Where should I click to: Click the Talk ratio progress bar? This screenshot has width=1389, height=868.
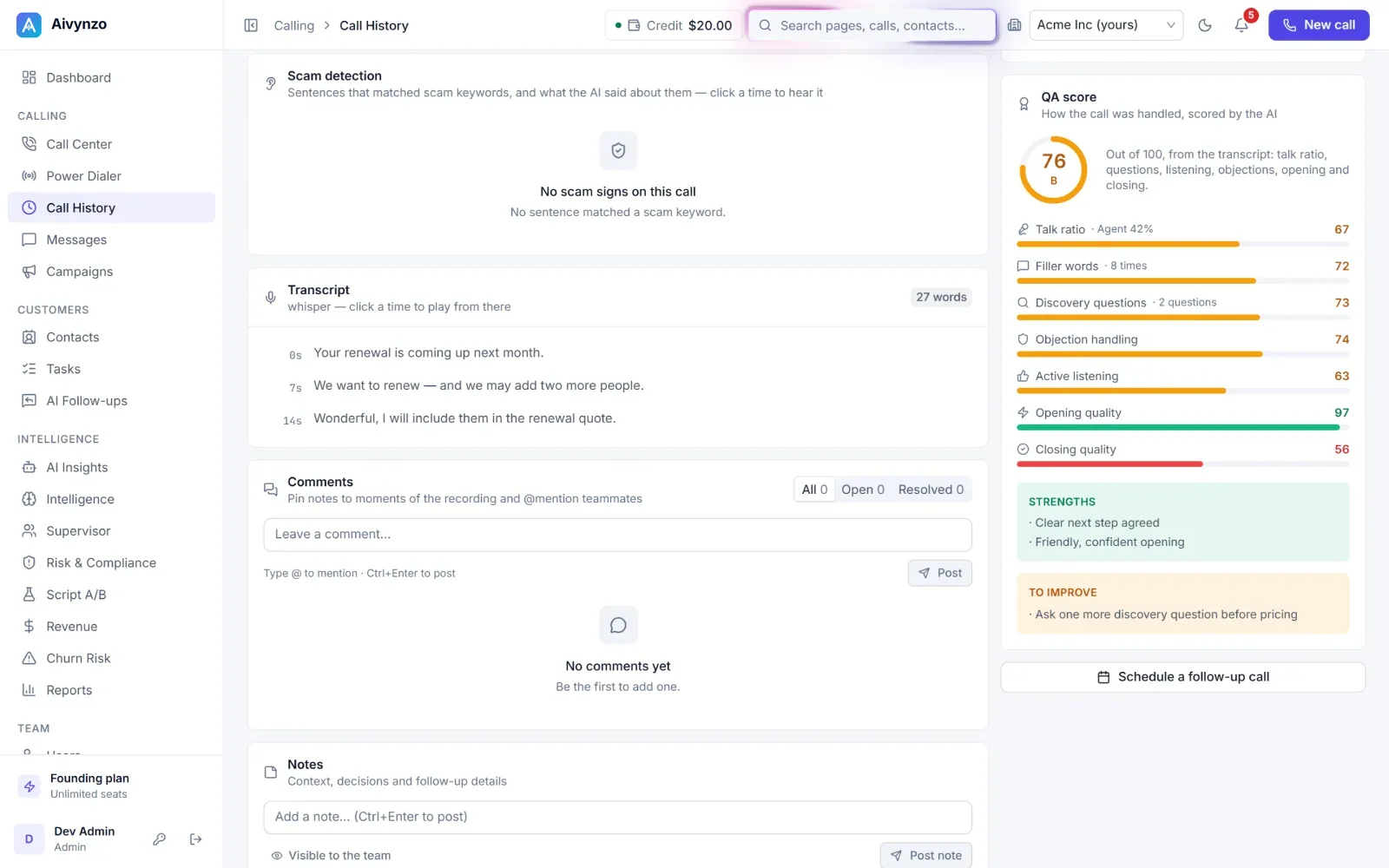coord(1182,245)
